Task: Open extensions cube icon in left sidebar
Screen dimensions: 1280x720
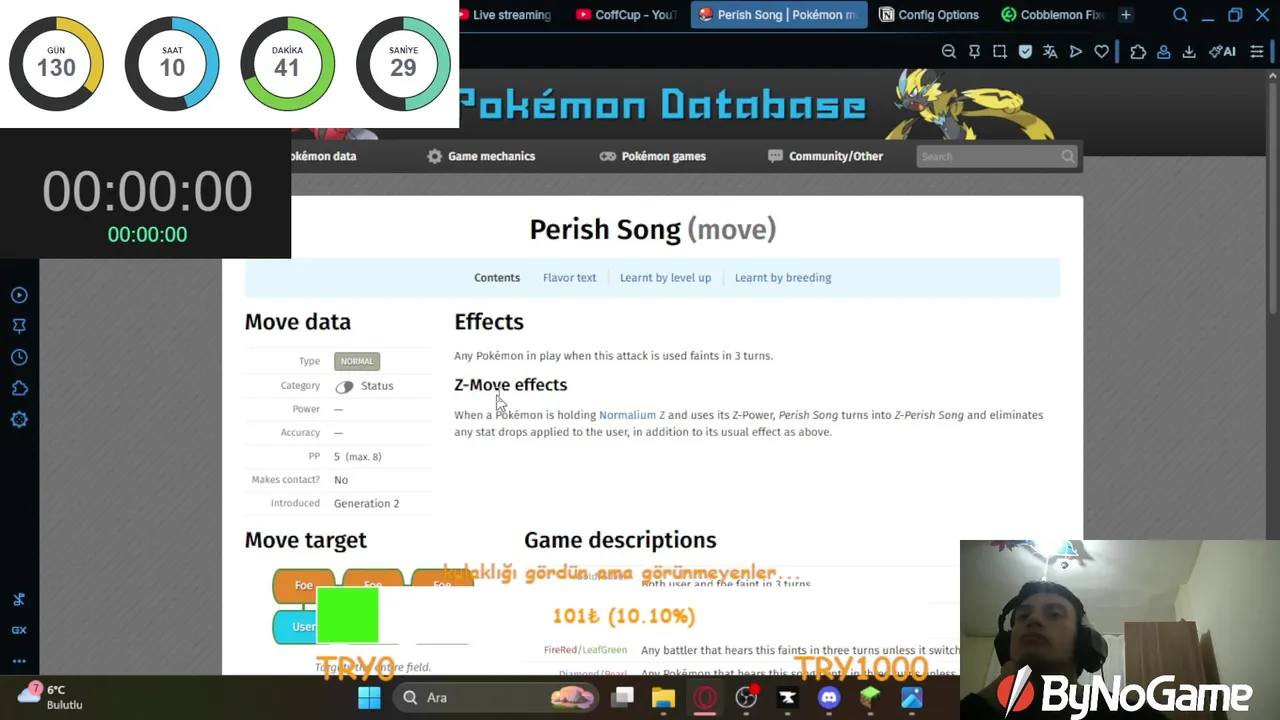Action: pos(19,388)
